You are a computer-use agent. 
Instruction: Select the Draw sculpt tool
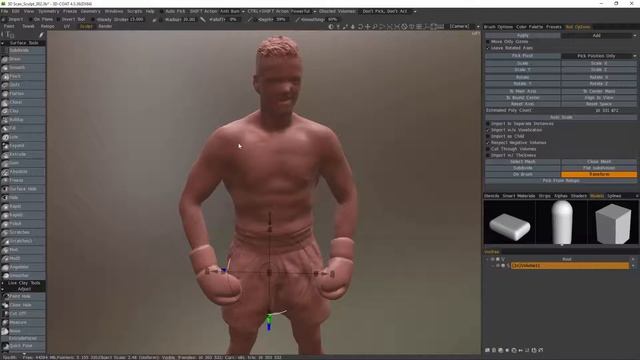click(x=23, y=59)
